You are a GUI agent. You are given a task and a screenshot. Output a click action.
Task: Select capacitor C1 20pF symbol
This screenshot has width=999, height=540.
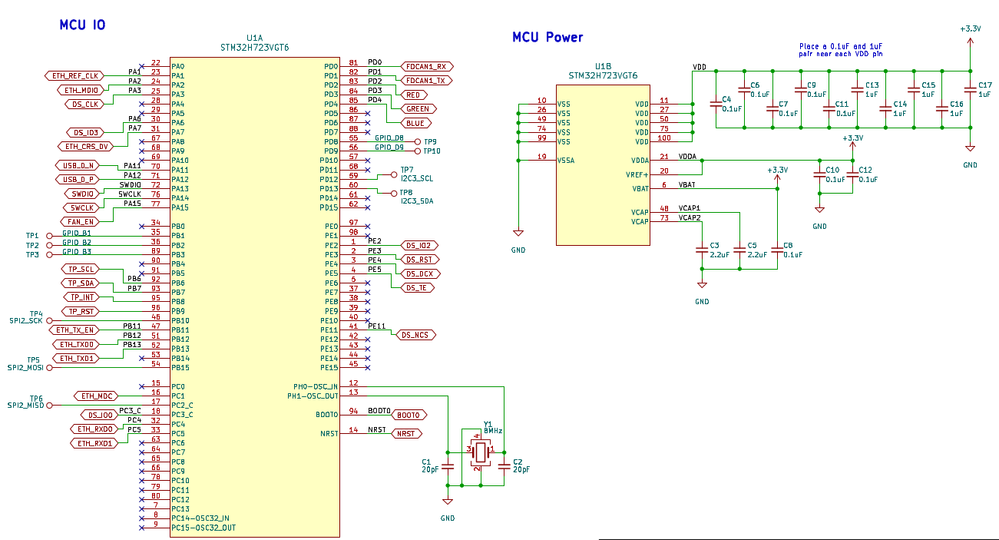(x=448, y=467)
